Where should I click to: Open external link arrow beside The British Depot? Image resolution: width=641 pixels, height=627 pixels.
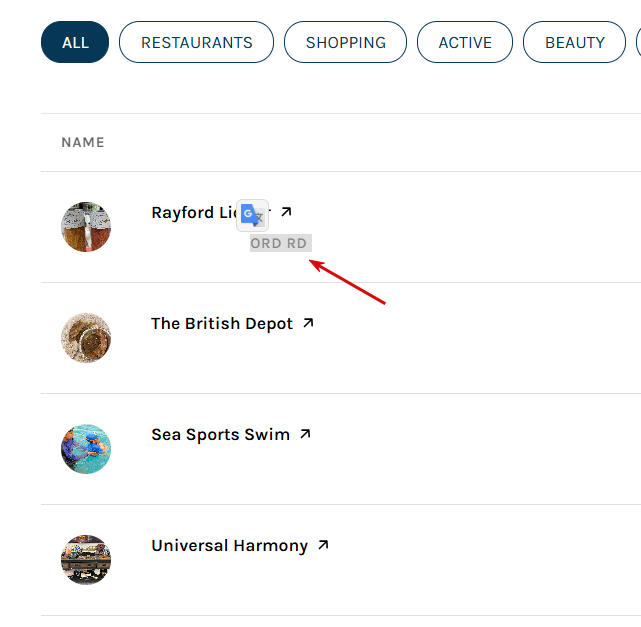click(x=308, y=323)
